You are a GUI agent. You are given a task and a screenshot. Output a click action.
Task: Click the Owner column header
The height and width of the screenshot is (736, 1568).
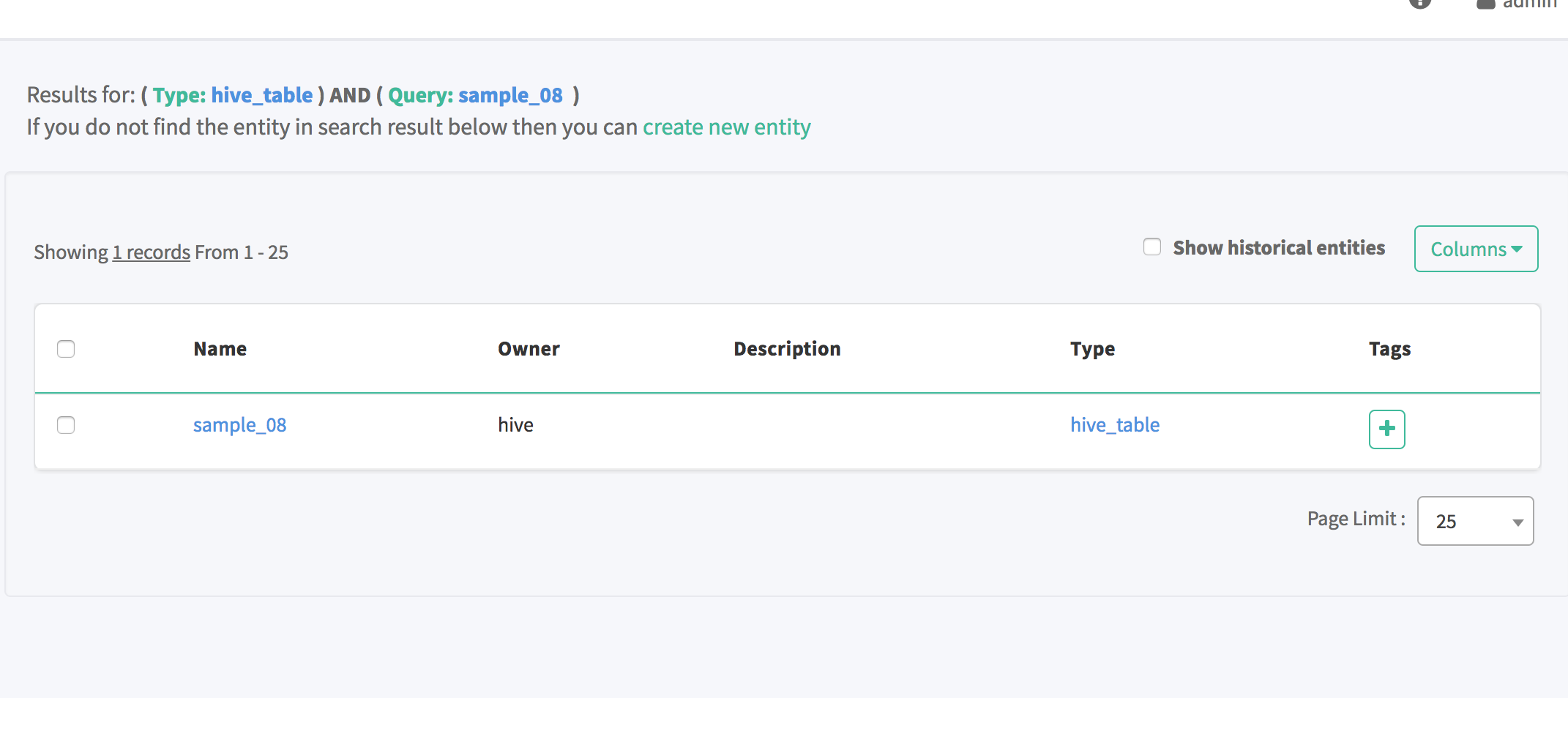tap(529, 349)
